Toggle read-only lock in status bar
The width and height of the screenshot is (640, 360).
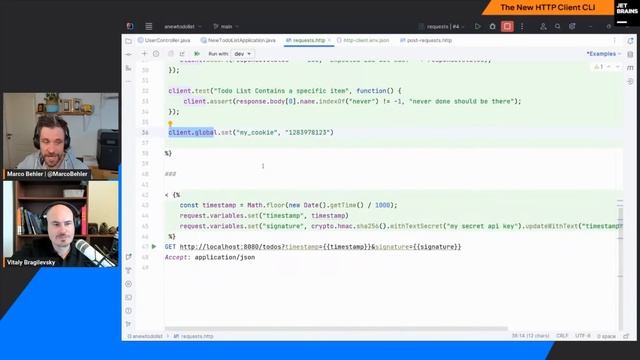(x=627, y=336)
